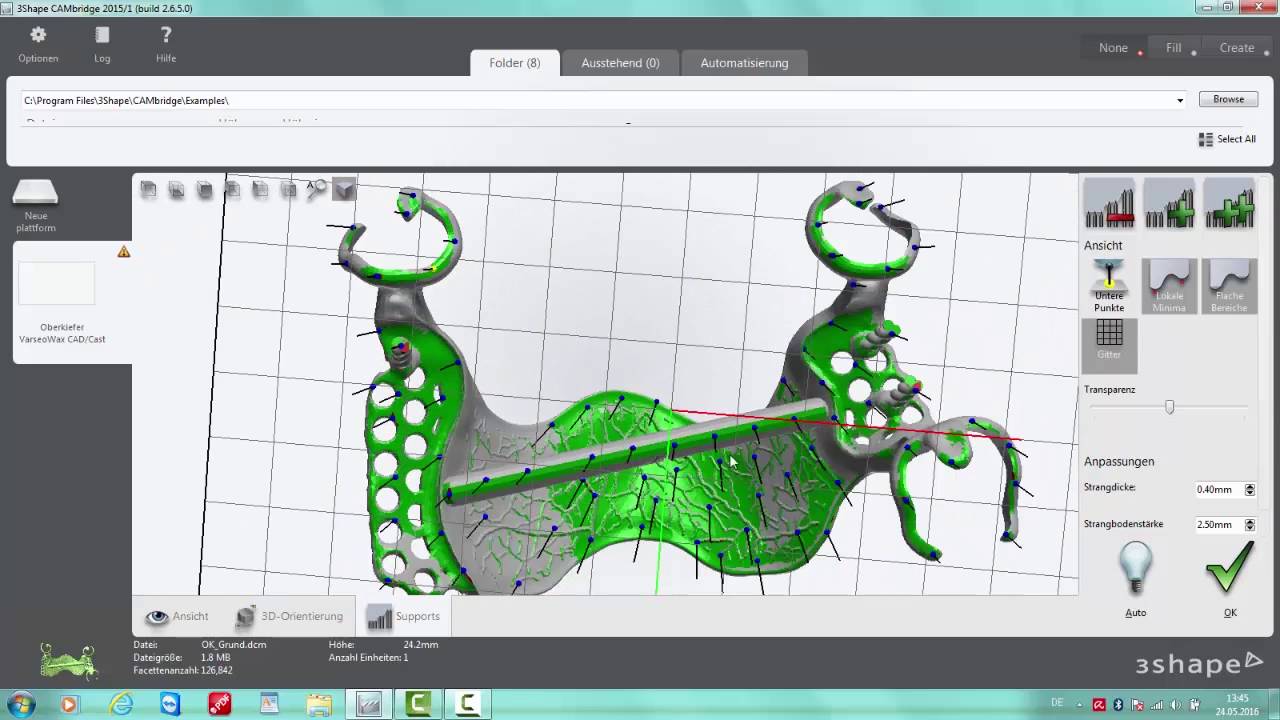1280x720 pixels.
Task: Click the Create button
Action: (1237, 48)
